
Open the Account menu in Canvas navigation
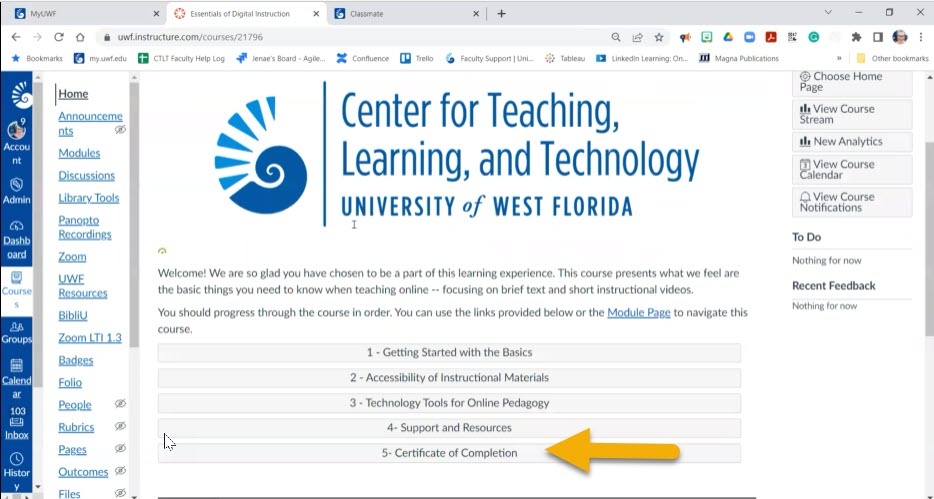coord(17,142)
